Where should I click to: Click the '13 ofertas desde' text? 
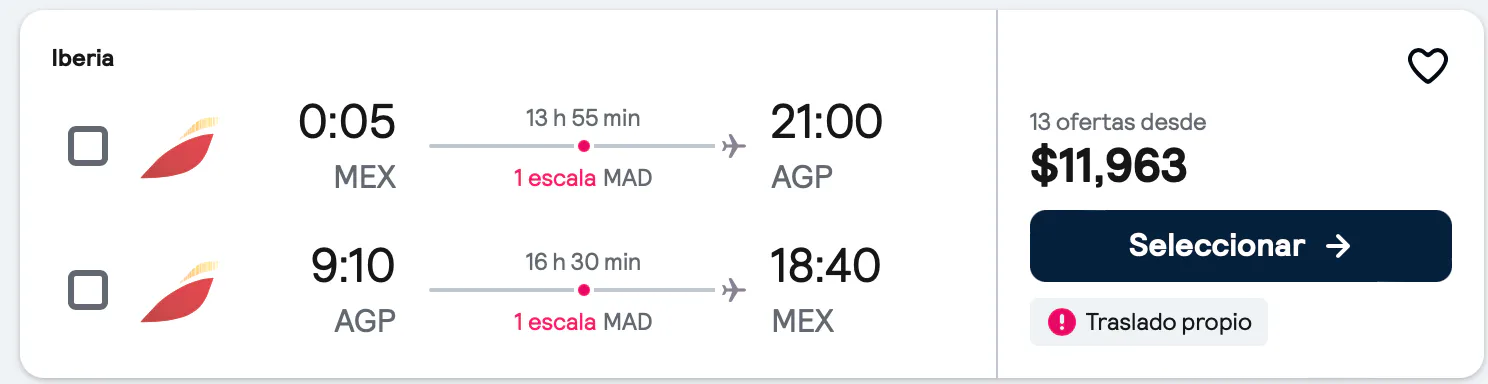(x=1118, y=123)
